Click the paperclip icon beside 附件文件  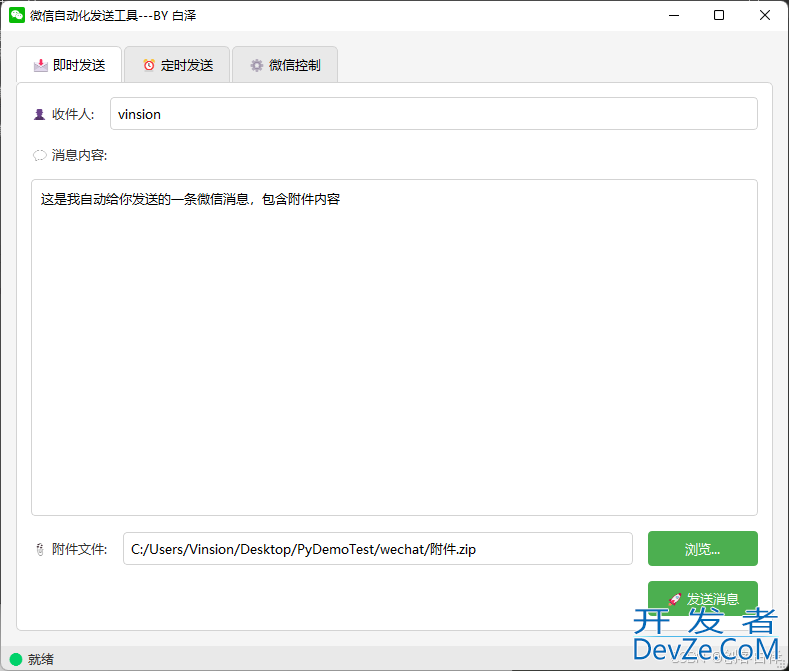pos(39,549)
